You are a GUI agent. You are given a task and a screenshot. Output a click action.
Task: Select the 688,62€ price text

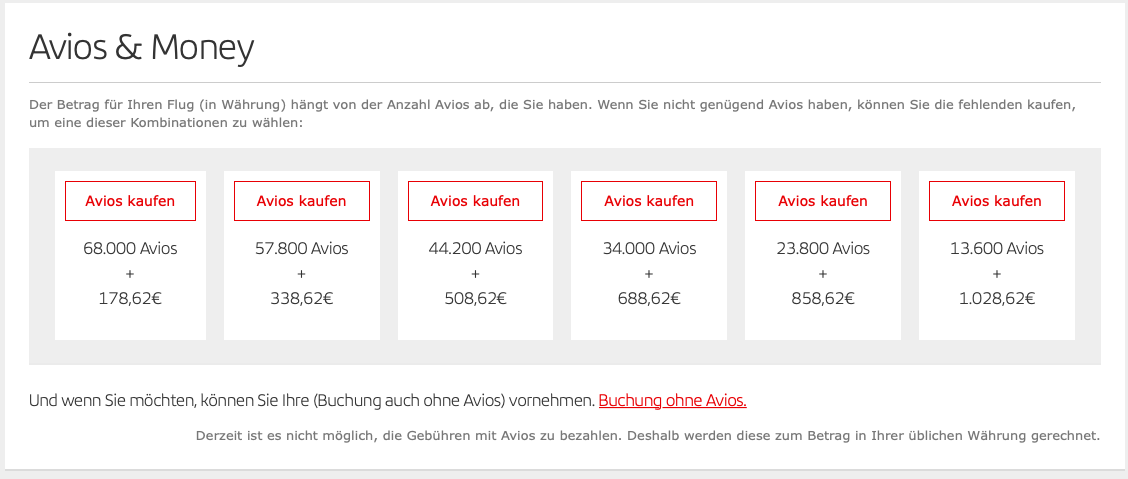[x=649, y=298]
